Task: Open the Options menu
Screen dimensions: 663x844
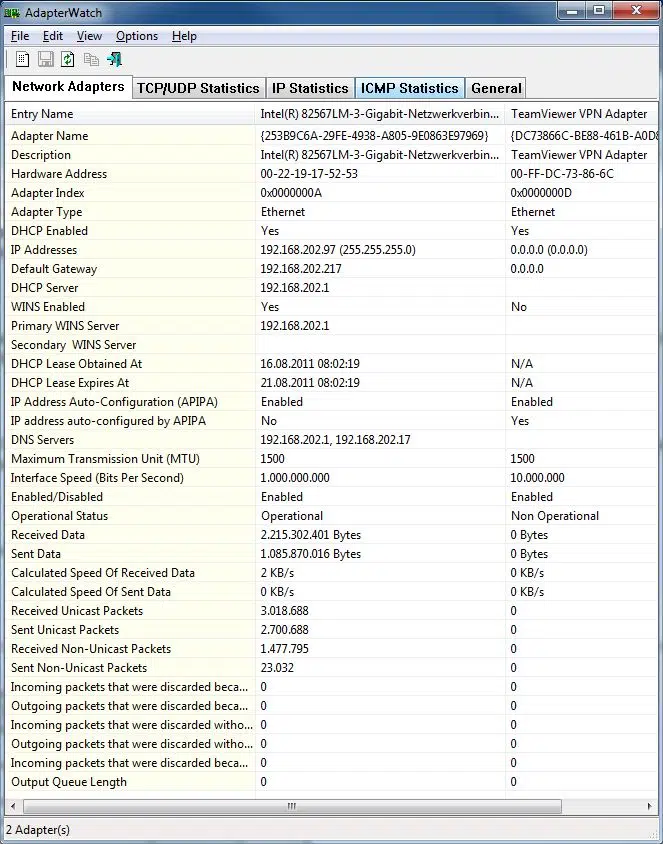Action: tap(137, 36)
